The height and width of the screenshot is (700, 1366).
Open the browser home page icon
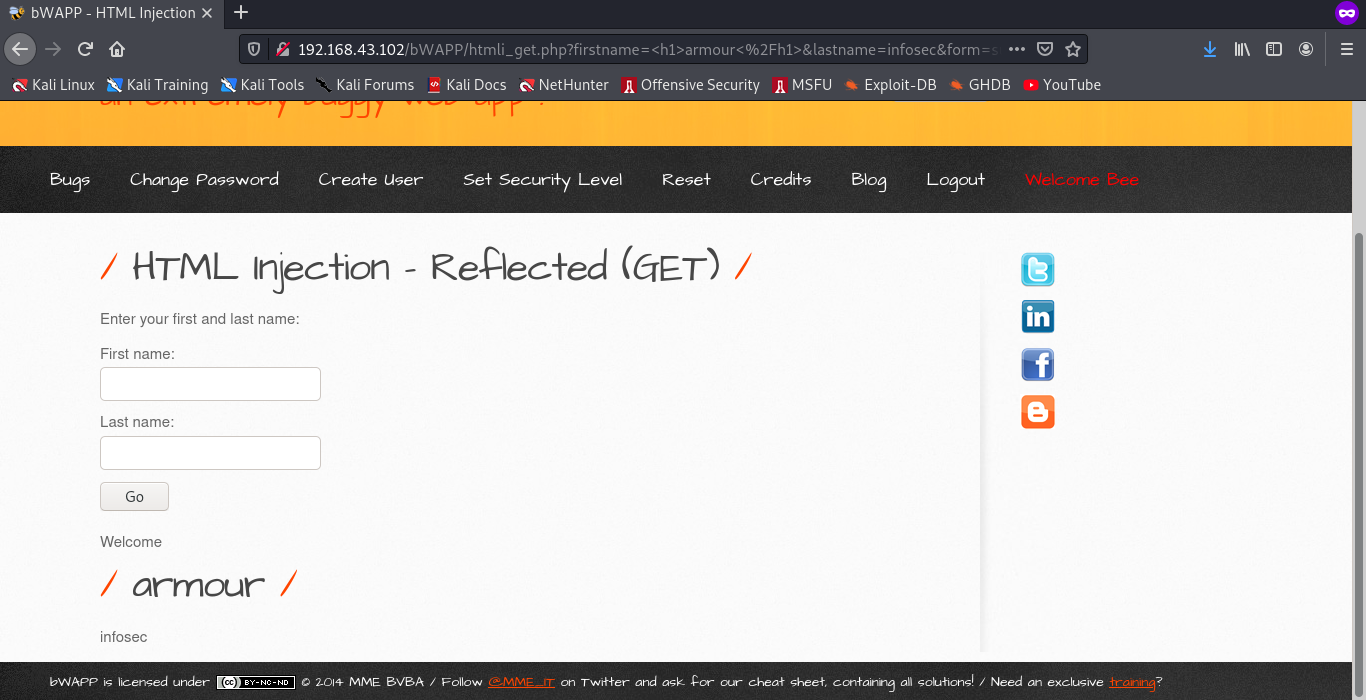coord(117,49)
